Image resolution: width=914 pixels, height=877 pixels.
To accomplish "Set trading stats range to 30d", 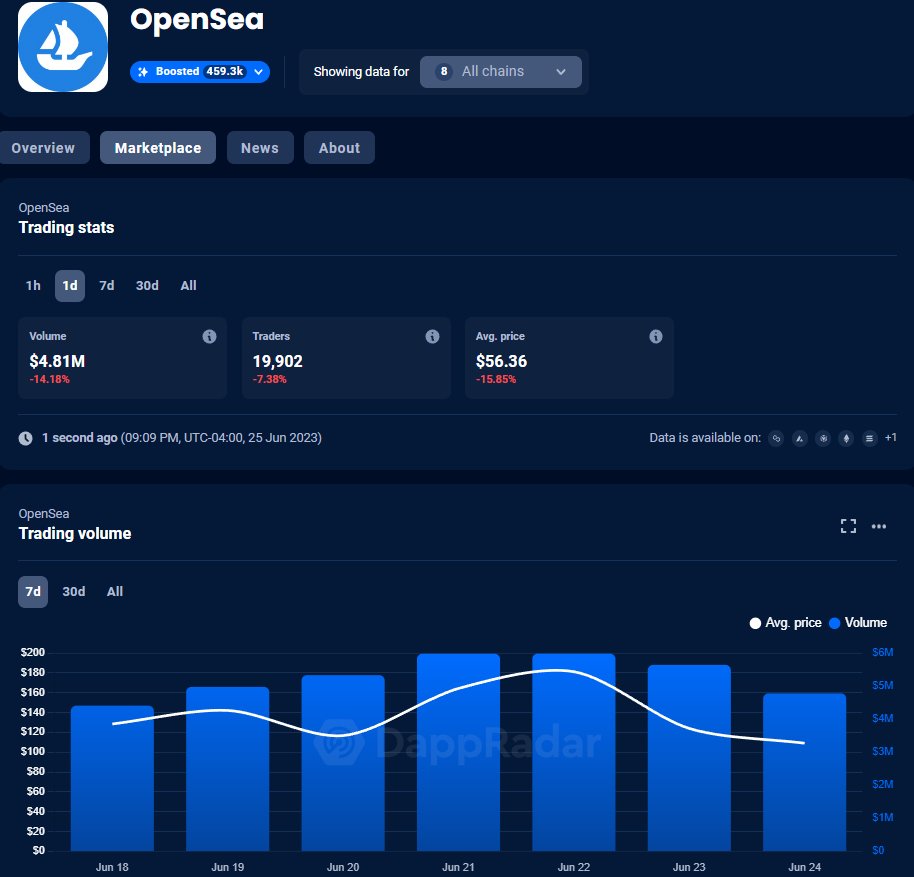I will point(147,286).
